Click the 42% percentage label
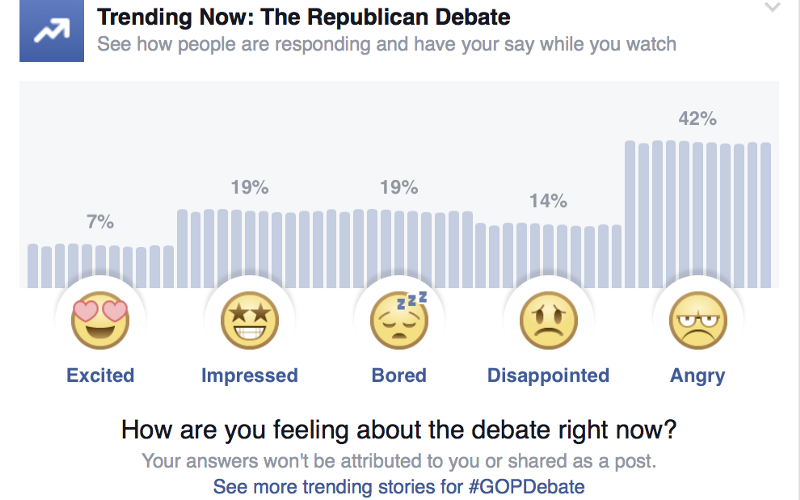The height and width of the screenshot is (500, 800). pyautogui.click(x=698, y=119)
